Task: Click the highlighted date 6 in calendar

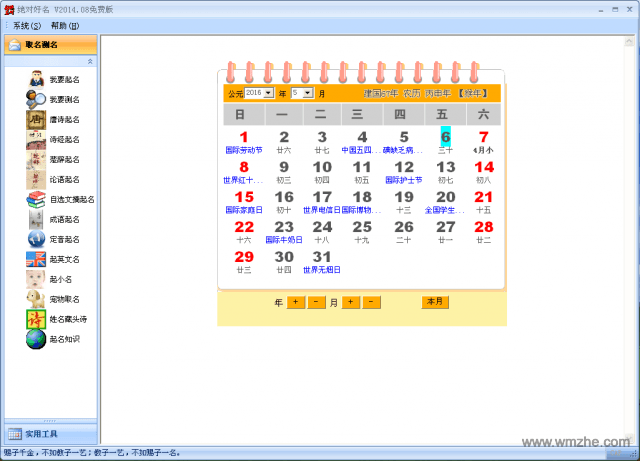Action: tap(446, 137)
